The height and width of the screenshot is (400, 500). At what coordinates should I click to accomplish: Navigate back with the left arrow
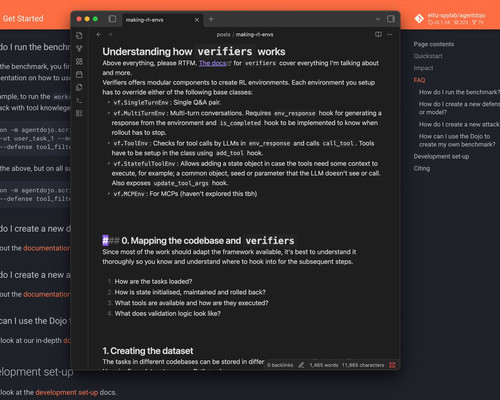click(x=99, y=34)
